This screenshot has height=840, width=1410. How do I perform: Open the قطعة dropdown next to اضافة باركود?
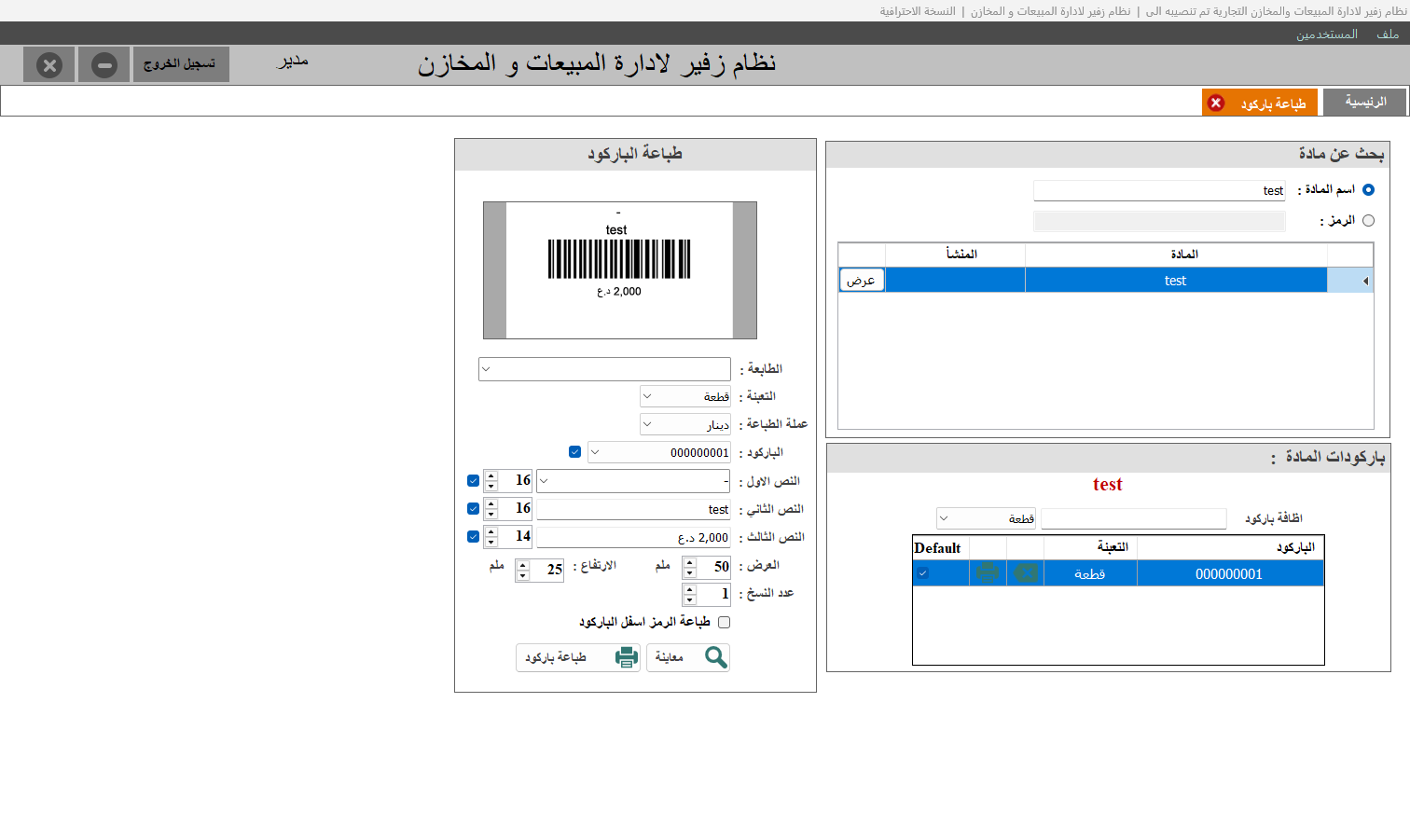tap(987, 518)
